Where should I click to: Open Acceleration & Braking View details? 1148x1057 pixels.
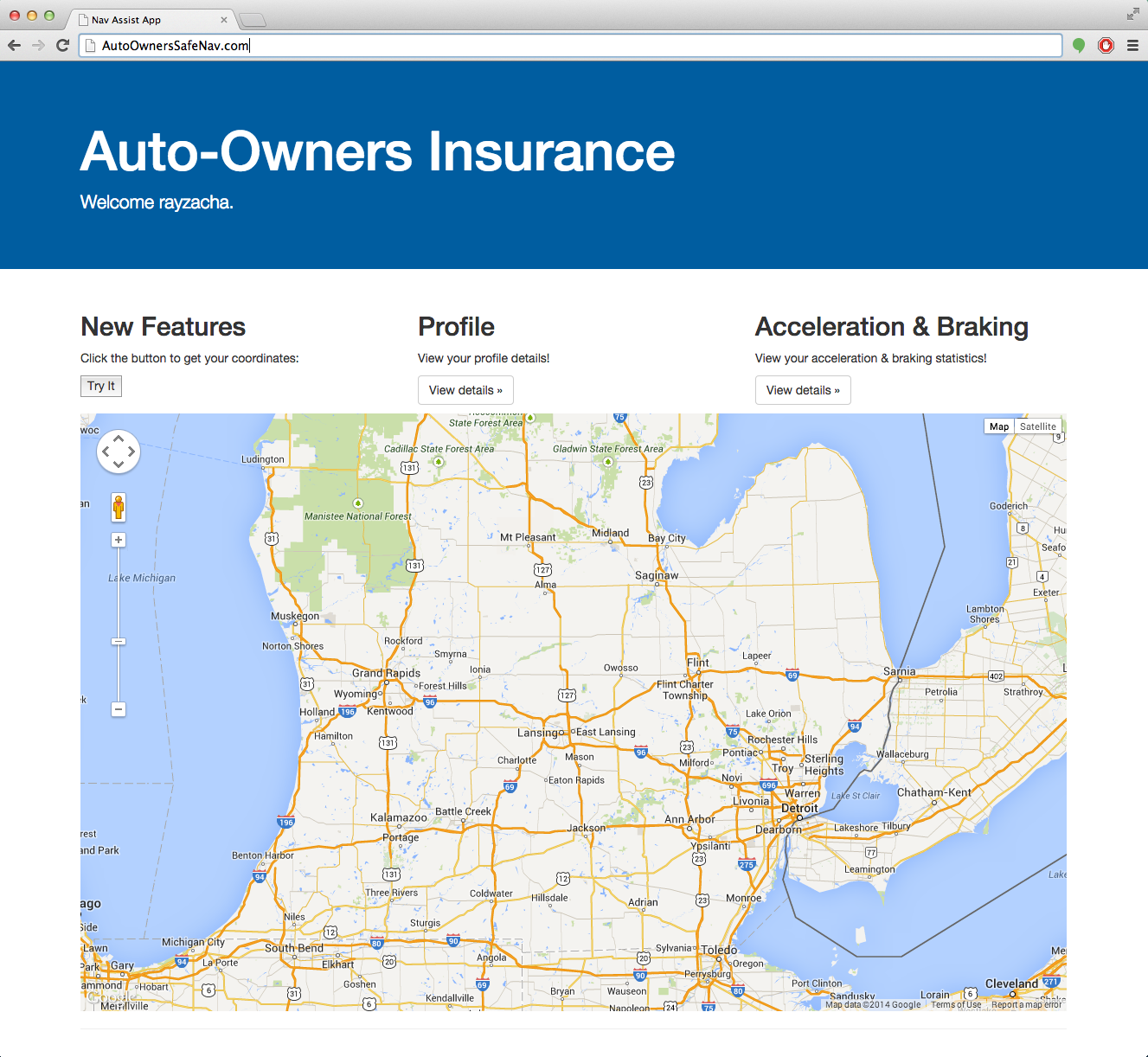click(x=803, y=390)
